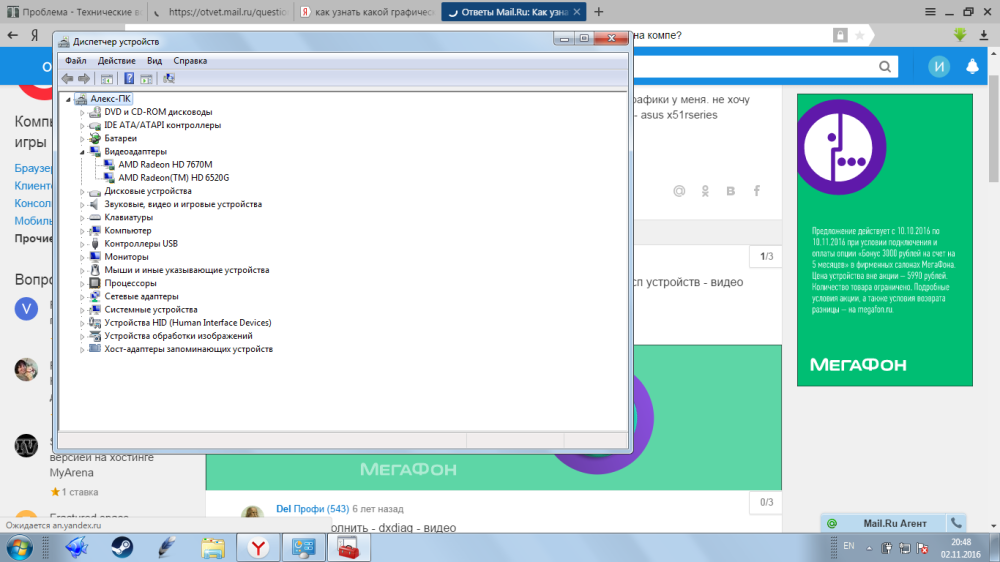Click the browser downloads arrow icon

click(x=984, y=35)
